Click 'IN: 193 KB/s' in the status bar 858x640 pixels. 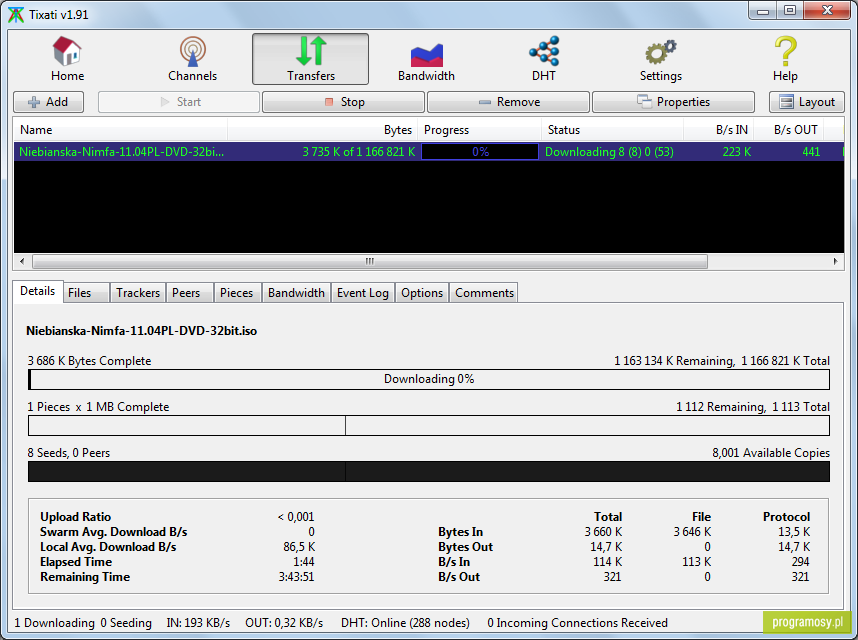point(198,623)
